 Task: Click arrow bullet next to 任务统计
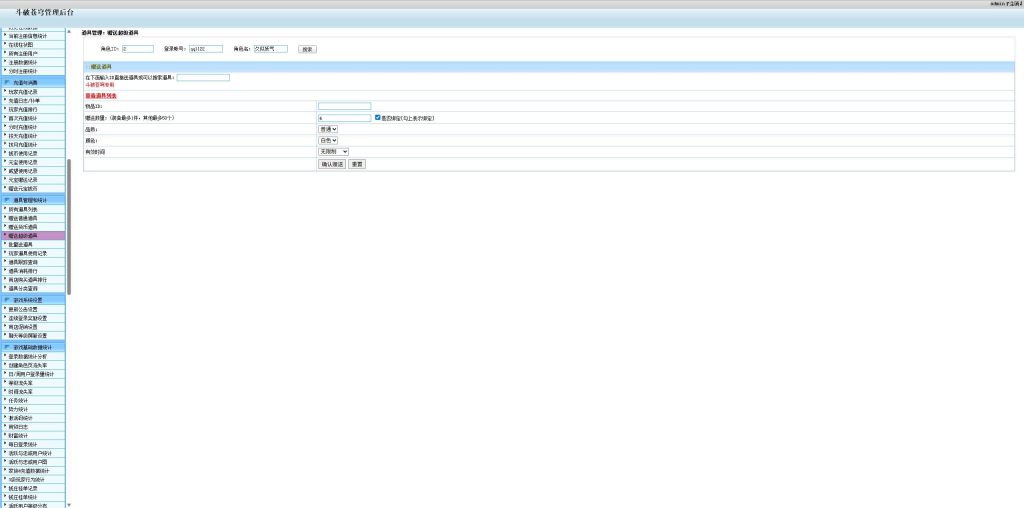click(x=4, y=400)
